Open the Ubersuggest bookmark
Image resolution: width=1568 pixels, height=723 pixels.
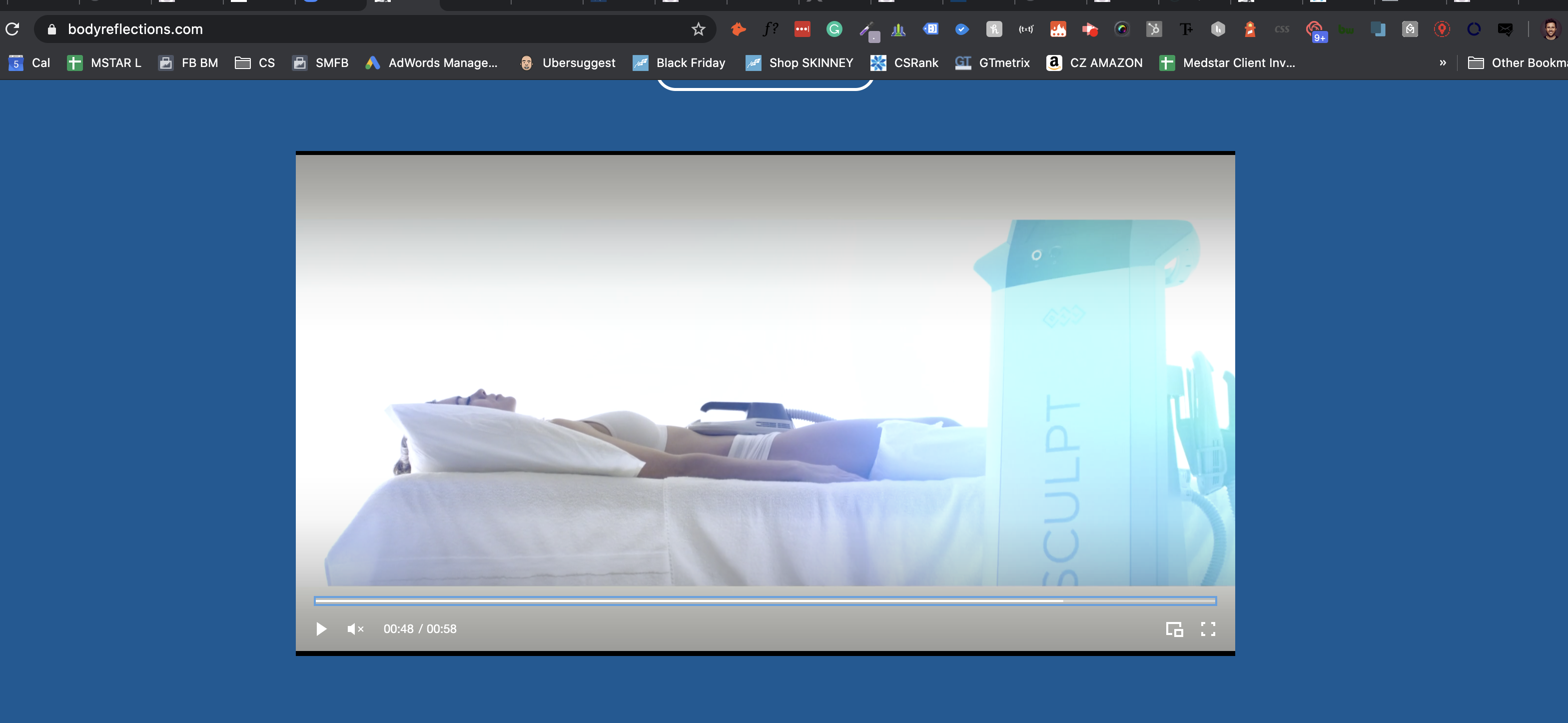[567, 62]
